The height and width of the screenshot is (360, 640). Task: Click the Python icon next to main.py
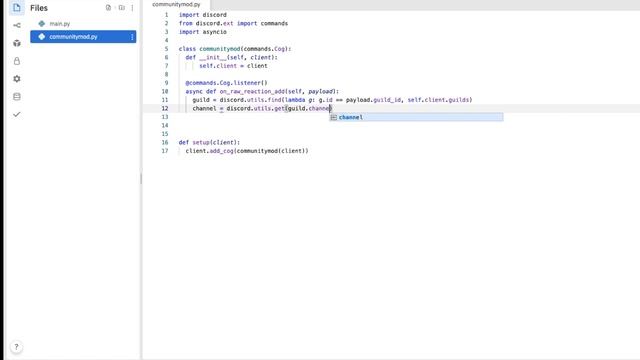pos(42,24)
